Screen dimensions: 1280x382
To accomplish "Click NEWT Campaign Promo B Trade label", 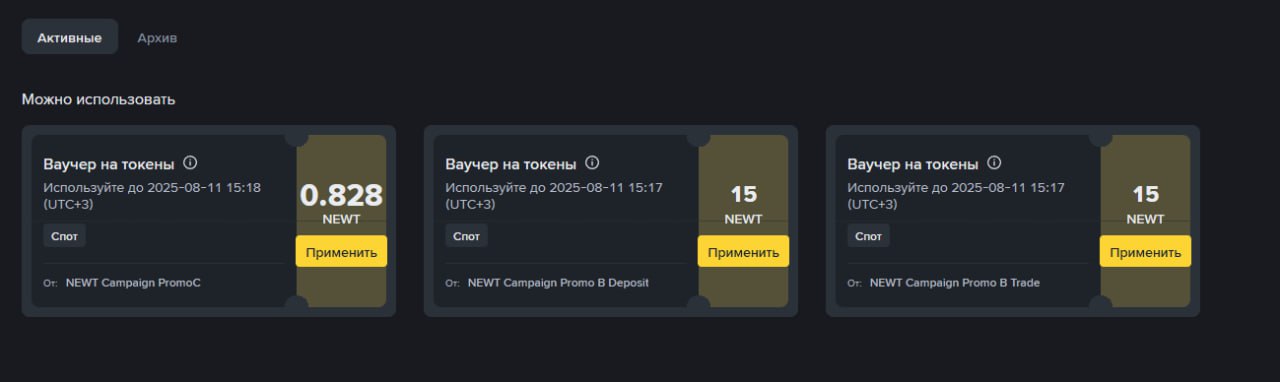I will (955, 283).
